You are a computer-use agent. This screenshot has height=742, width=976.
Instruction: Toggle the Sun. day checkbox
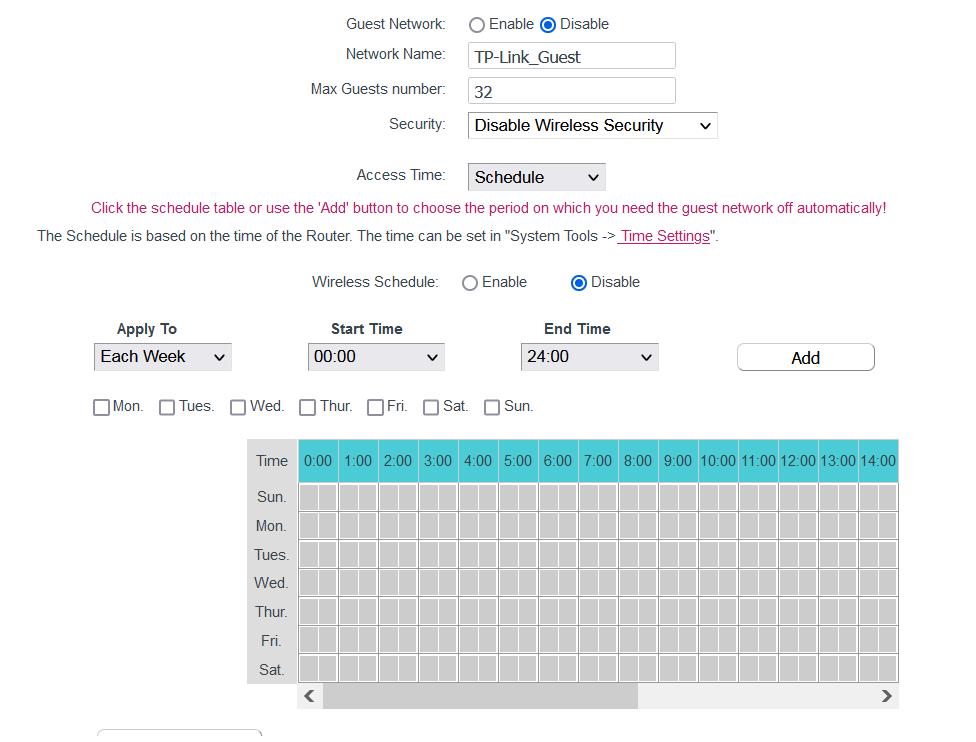492,407
